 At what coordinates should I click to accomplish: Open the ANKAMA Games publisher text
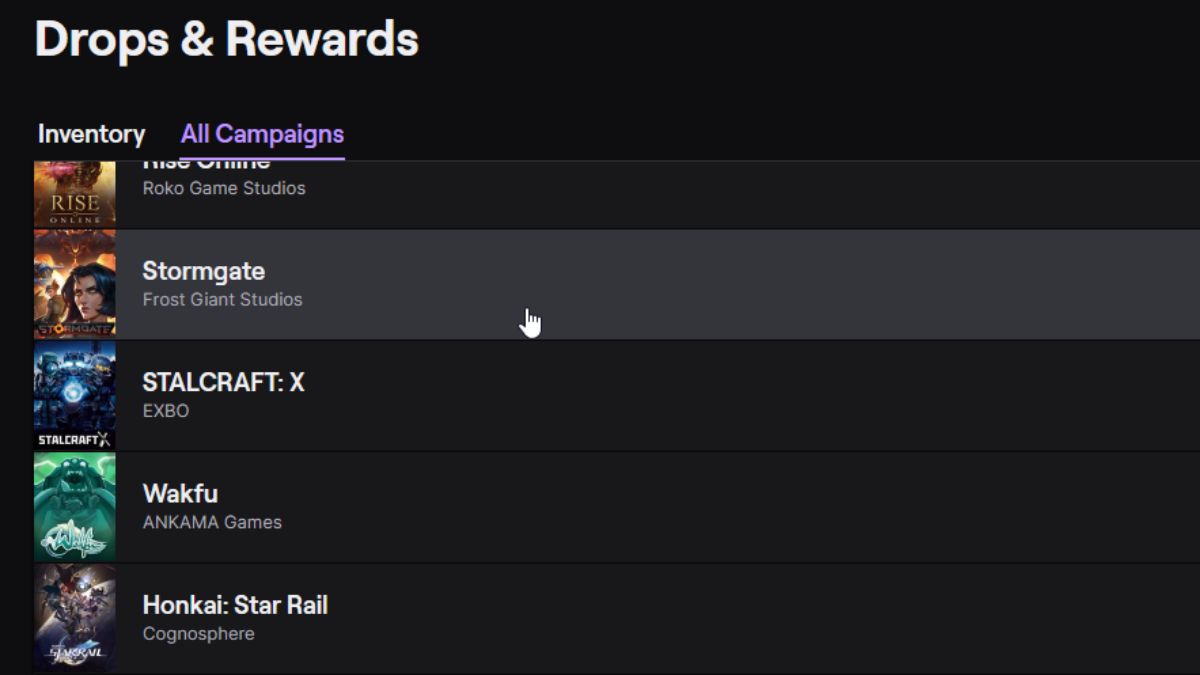pyautogui.click(x=212, y=522)
